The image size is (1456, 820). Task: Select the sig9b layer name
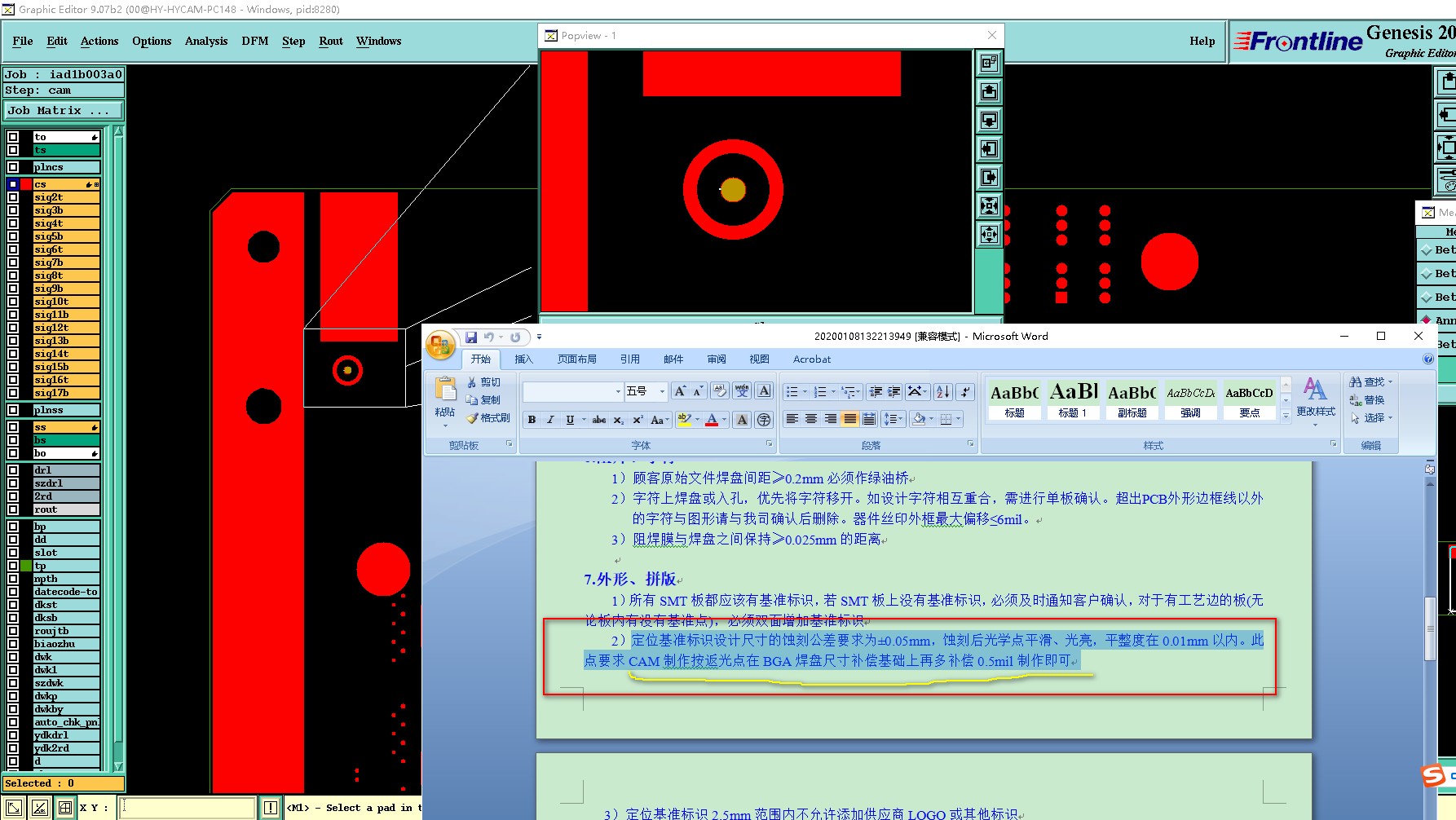tap(66, 289)
